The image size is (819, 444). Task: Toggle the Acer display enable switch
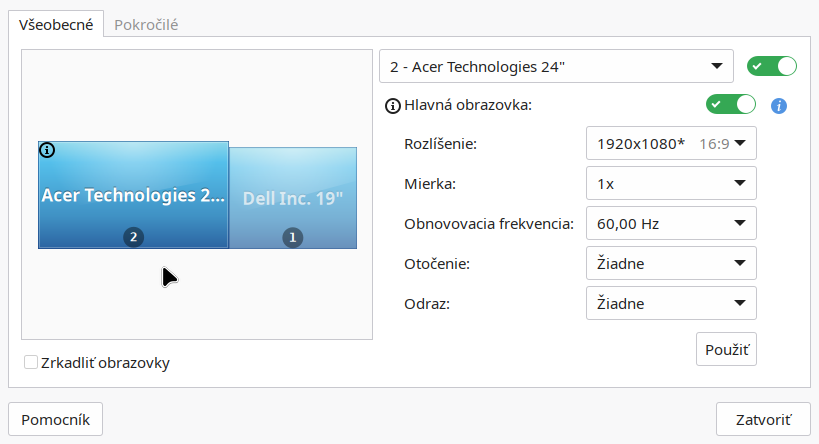tap(771, 66)
